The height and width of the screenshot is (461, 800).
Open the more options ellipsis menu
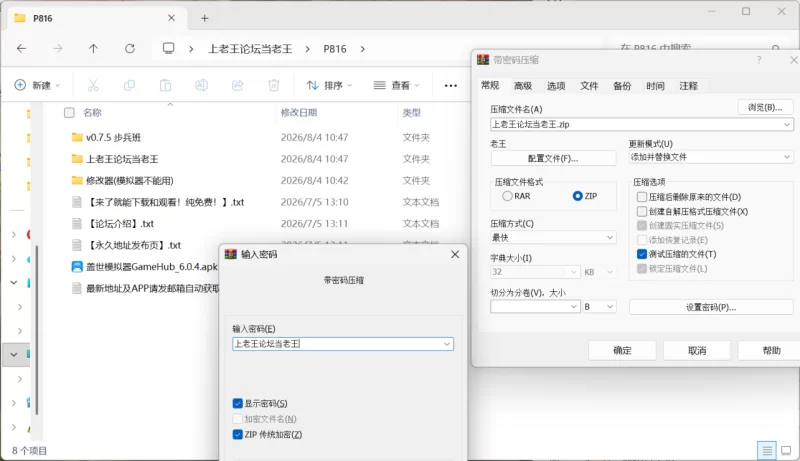coord(451,86)
